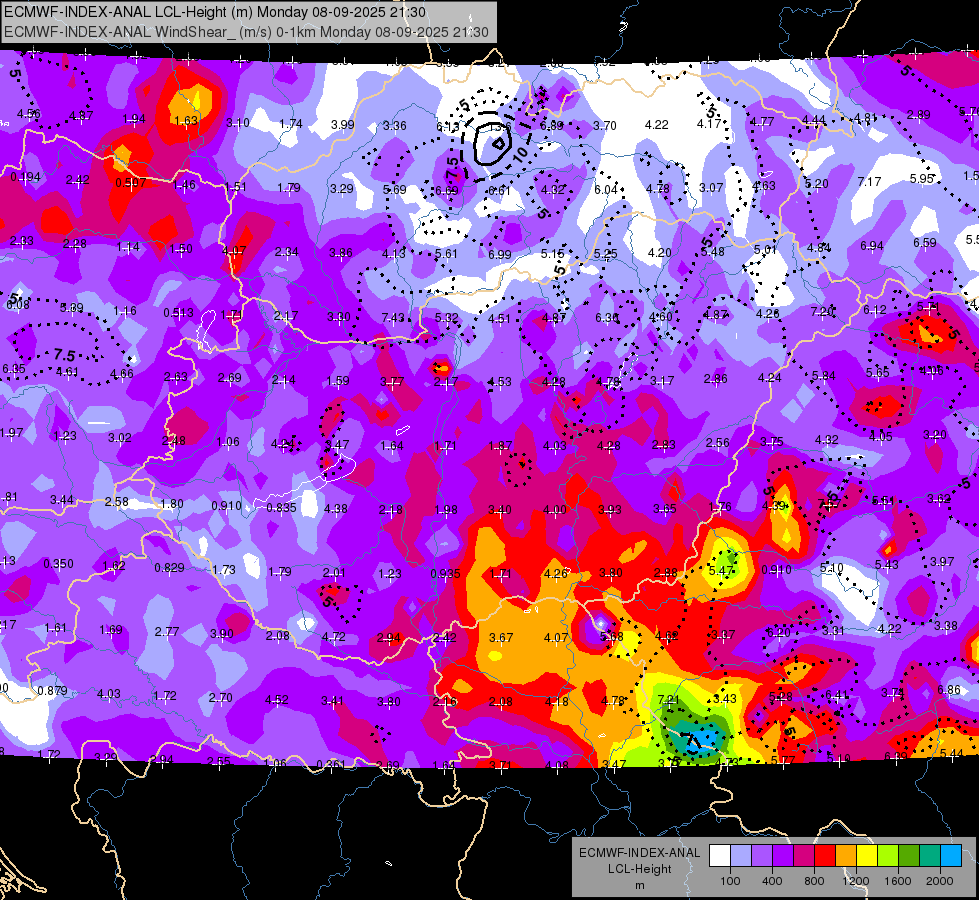979x900 pixels.
Task: Click the wind shear value 1.63
Action: click(x=186, y=121)
